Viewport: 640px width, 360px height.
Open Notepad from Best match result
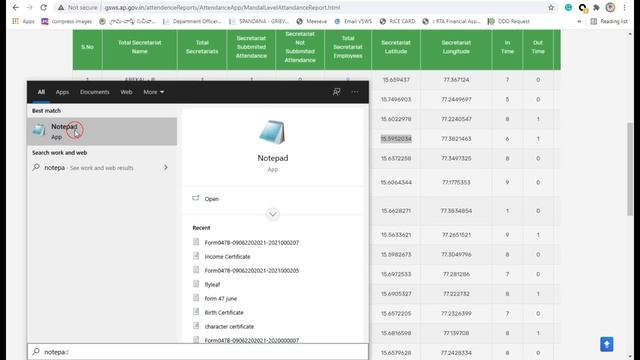[x=102, y=131]
